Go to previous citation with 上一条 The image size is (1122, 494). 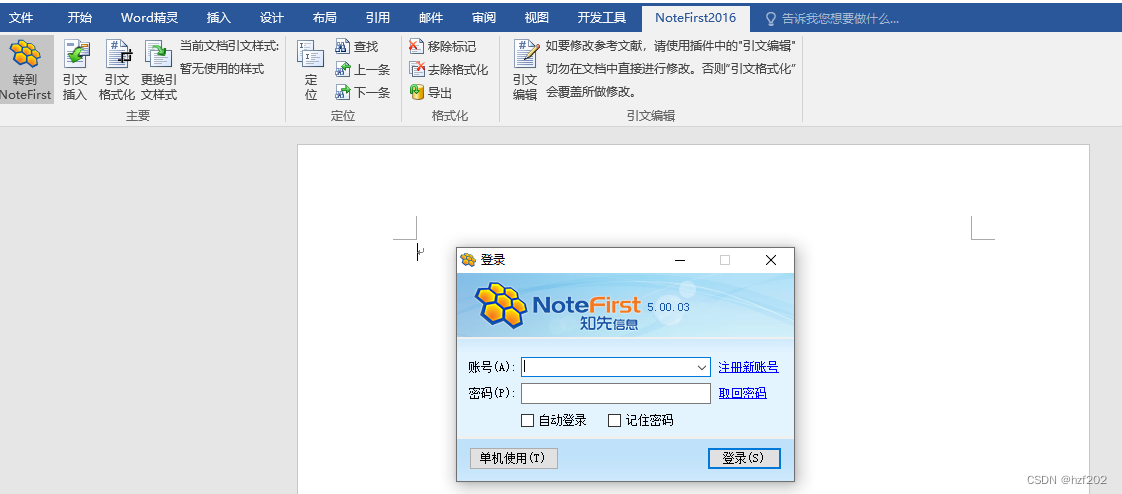[x=363, y=69]
